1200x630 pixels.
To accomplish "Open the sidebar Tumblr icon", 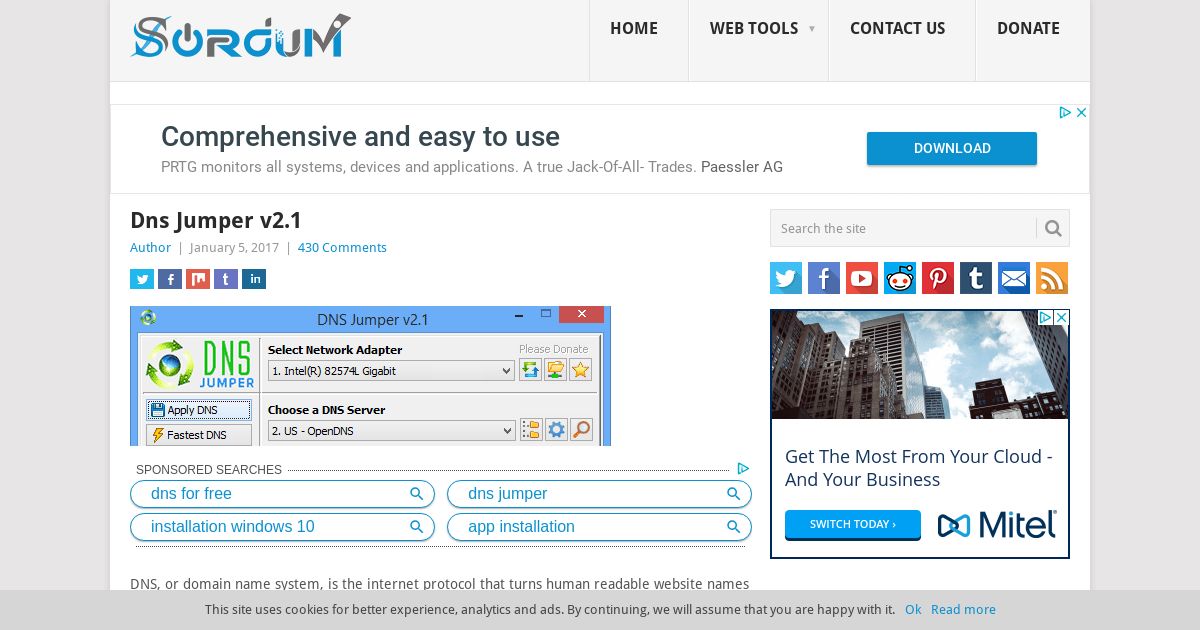I will (x=976, y=278).
